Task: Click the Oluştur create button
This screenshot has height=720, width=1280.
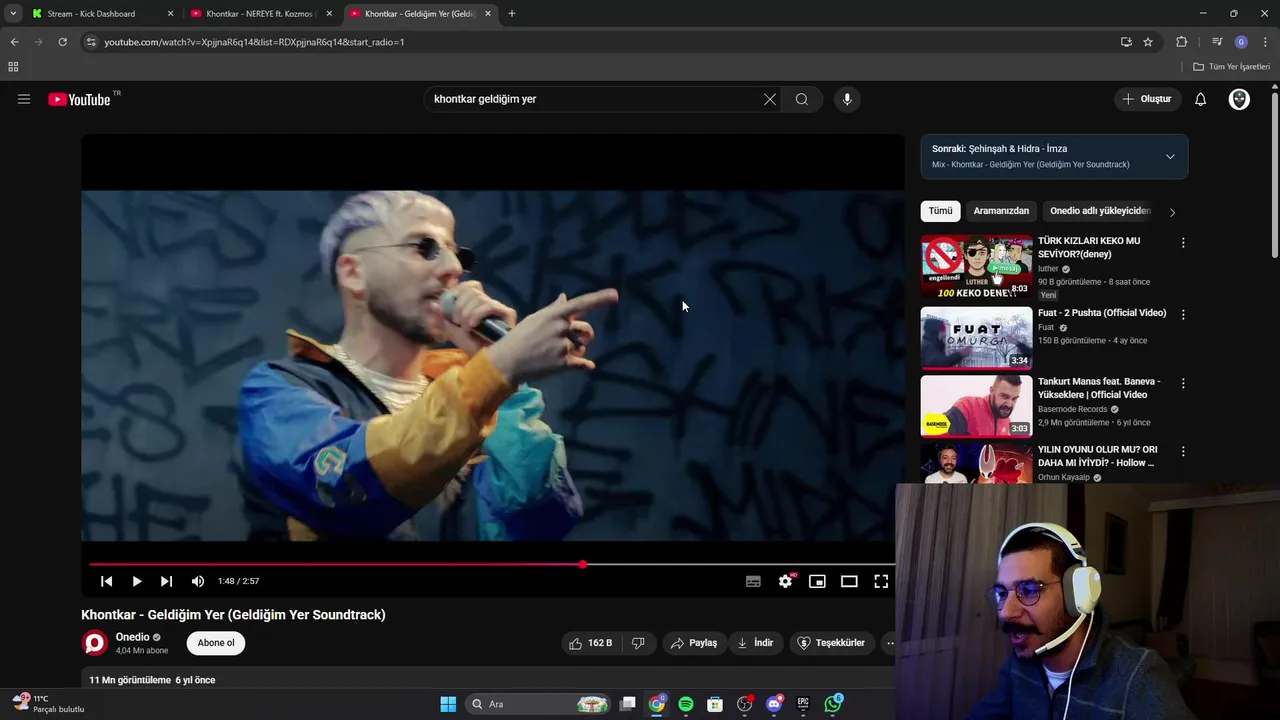Action: [x=1147, y=99]
